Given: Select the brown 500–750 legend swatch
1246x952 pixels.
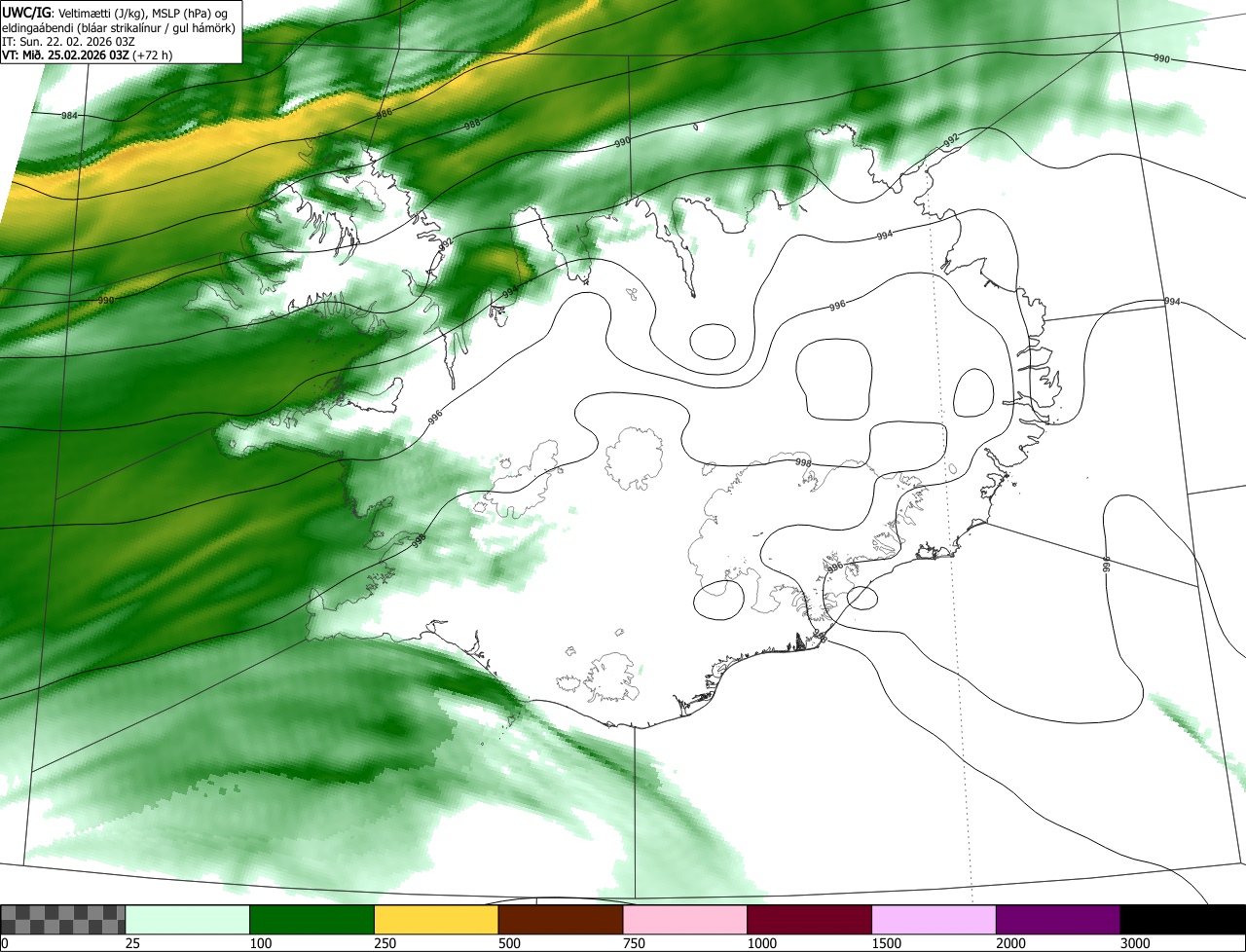Looking at the screenshot, I should pos(561,919).
